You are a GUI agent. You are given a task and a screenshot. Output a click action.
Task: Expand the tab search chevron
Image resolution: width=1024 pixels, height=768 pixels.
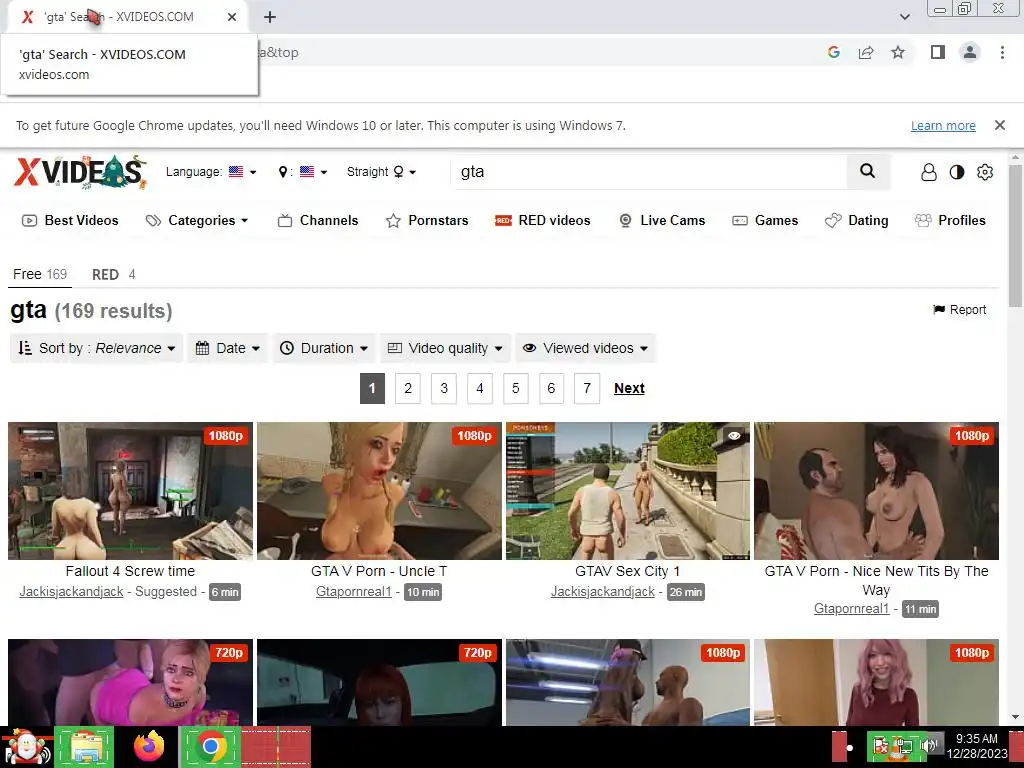(904, 17)
